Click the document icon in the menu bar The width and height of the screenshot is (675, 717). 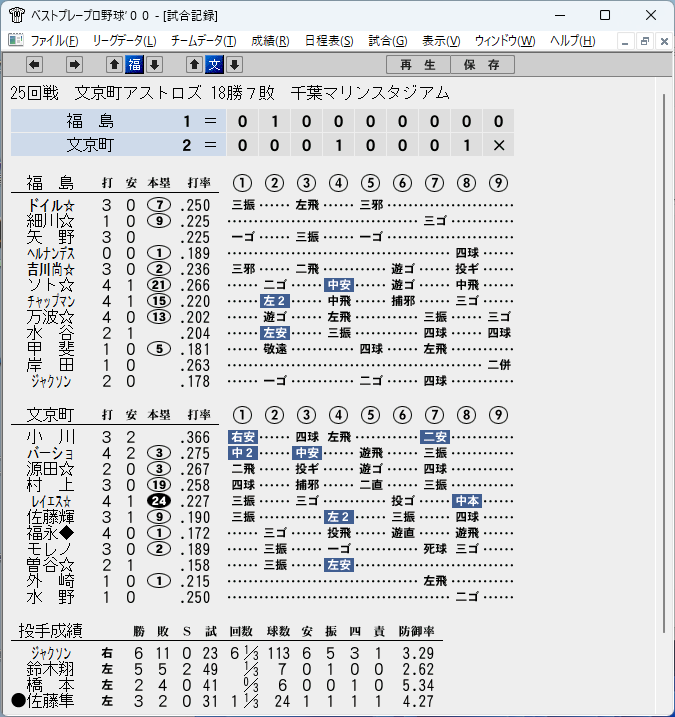tap(16, 40)
